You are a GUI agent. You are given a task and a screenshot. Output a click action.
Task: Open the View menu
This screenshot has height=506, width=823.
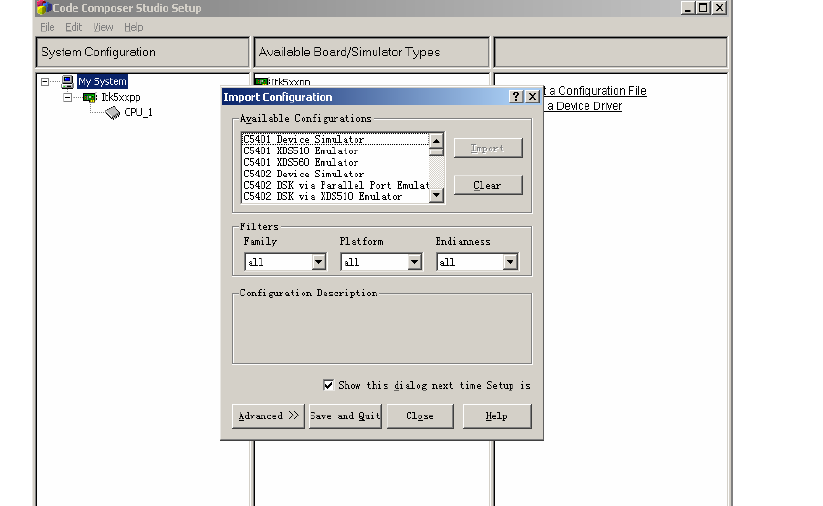[103, 27]
